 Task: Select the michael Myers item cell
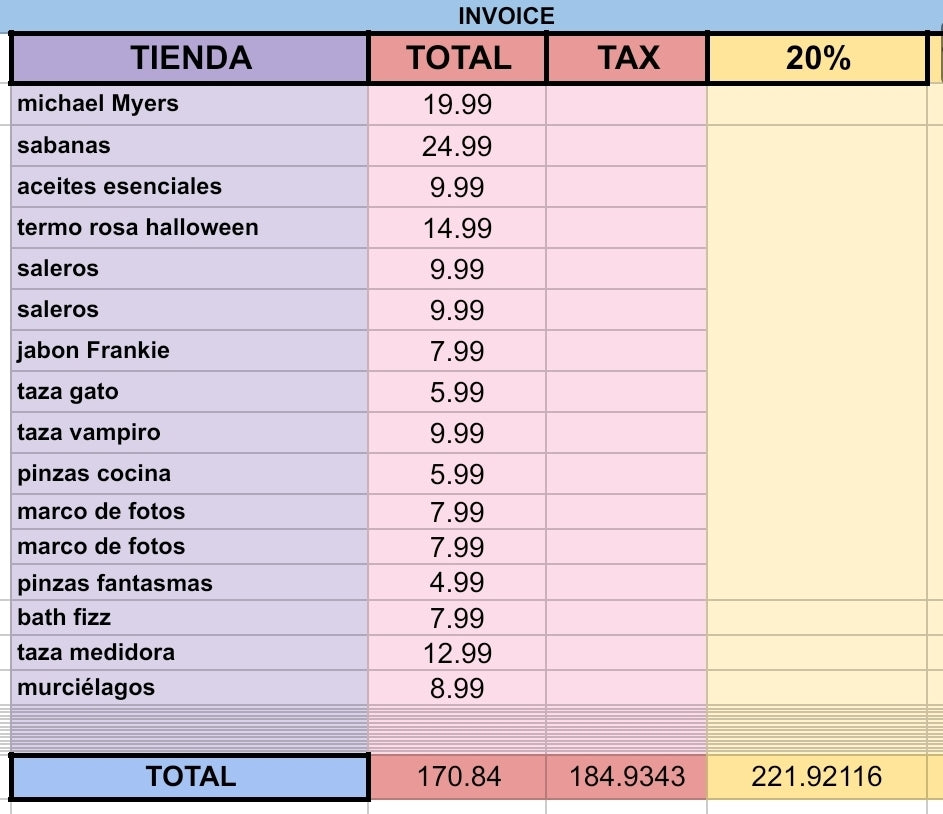(190, 104)
